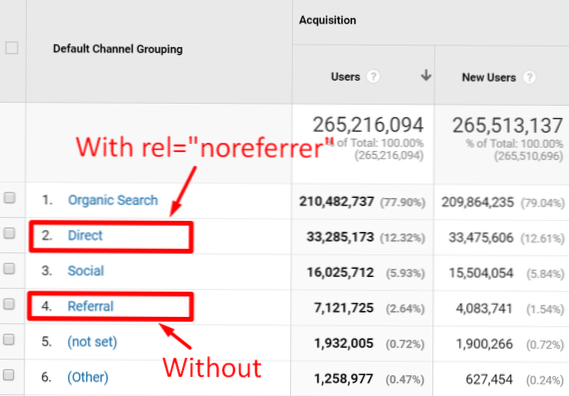Open the Direct channel link
The height and width of the screenshot is (396, 569).
click(85, 235)
